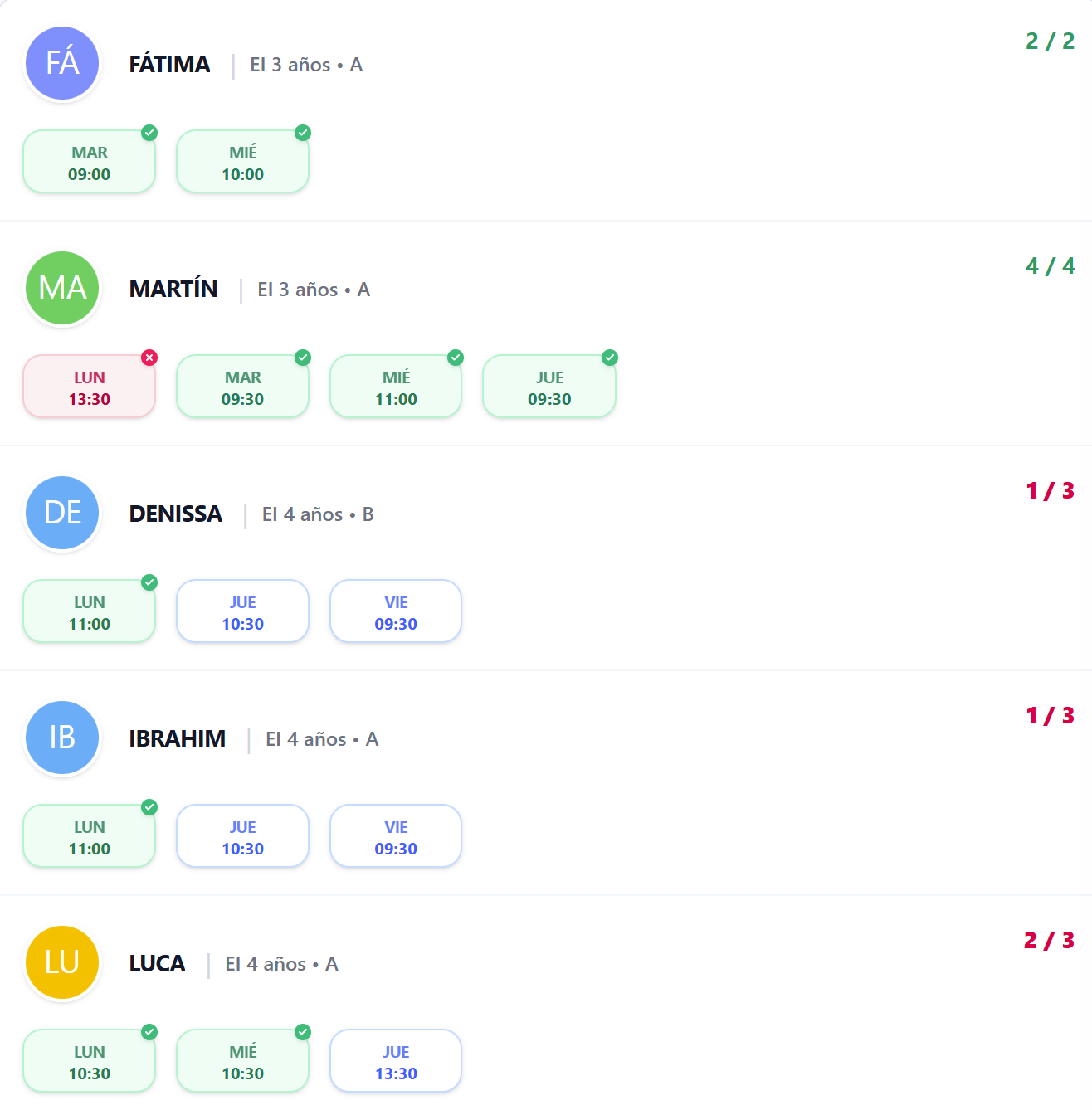Open Luca's yellow LU avatar
The image size is (1092, 1110).
pyautogui.click(x=62, y=962)
